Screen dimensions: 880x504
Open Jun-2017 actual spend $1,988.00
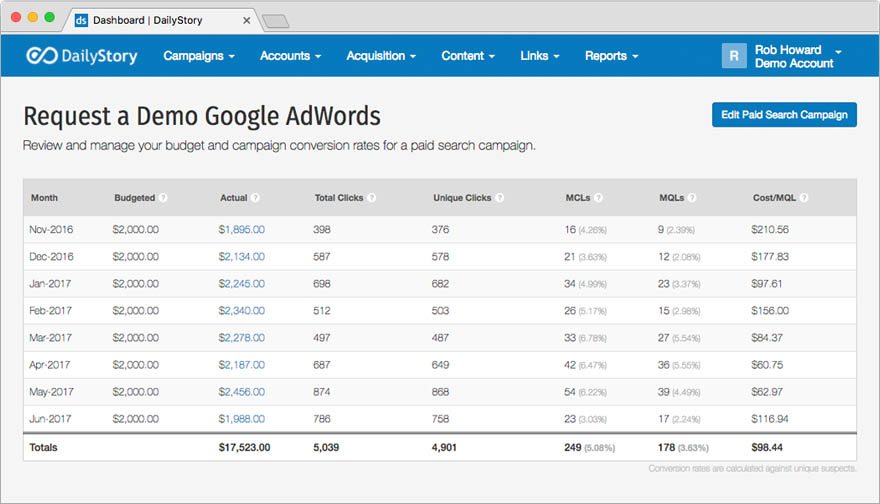(x=241, y=419)
